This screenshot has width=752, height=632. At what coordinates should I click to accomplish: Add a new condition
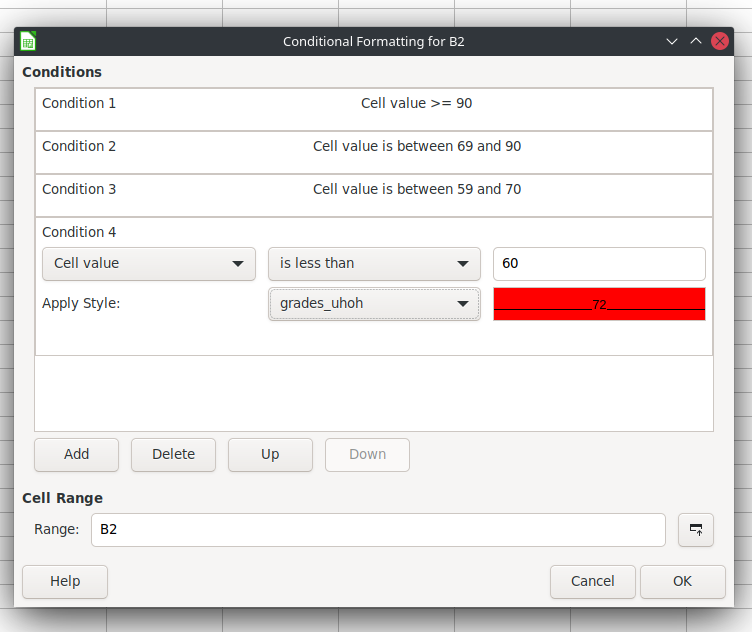pos(76,455)
